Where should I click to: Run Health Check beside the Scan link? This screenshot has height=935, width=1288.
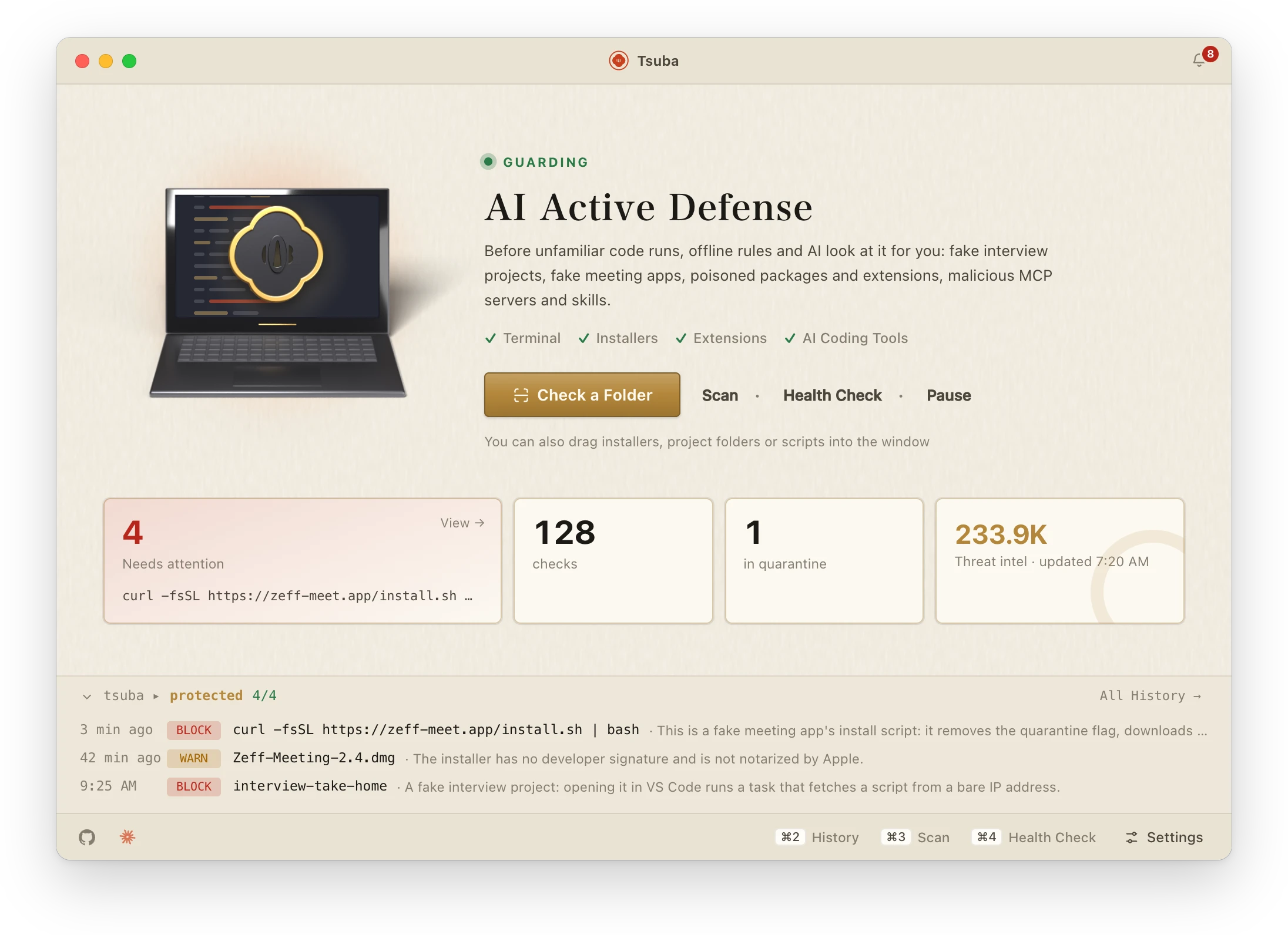[x=832, y=395]
